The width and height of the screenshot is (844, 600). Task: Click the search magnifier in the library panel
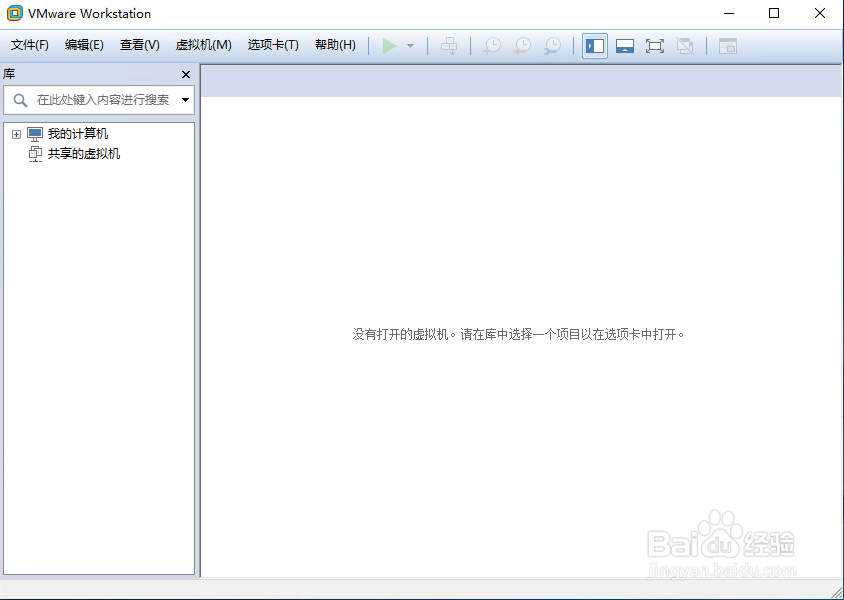tap(20, 100)
